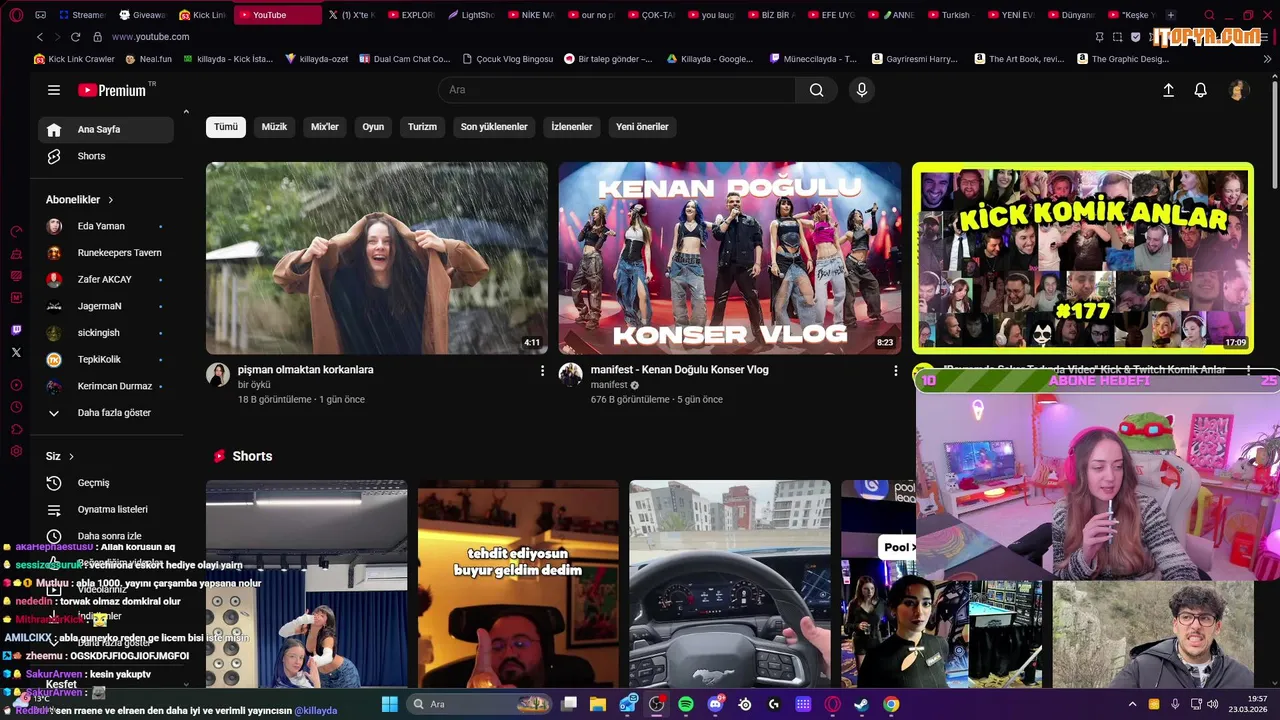Reload the page in browser toolbar
1280x720 pixels.
(x=75, y=37)
